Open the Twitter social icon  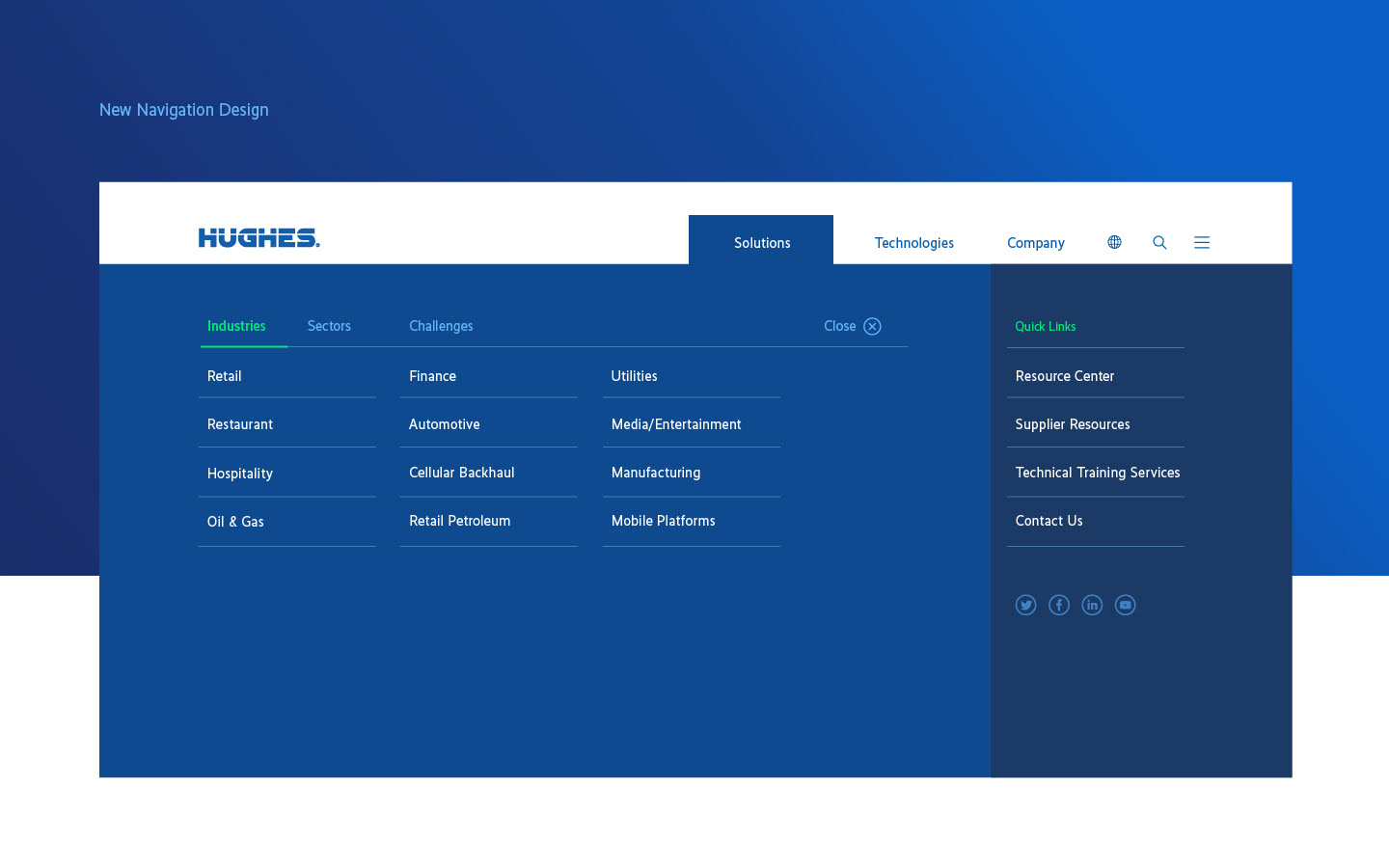[1025, 605]
